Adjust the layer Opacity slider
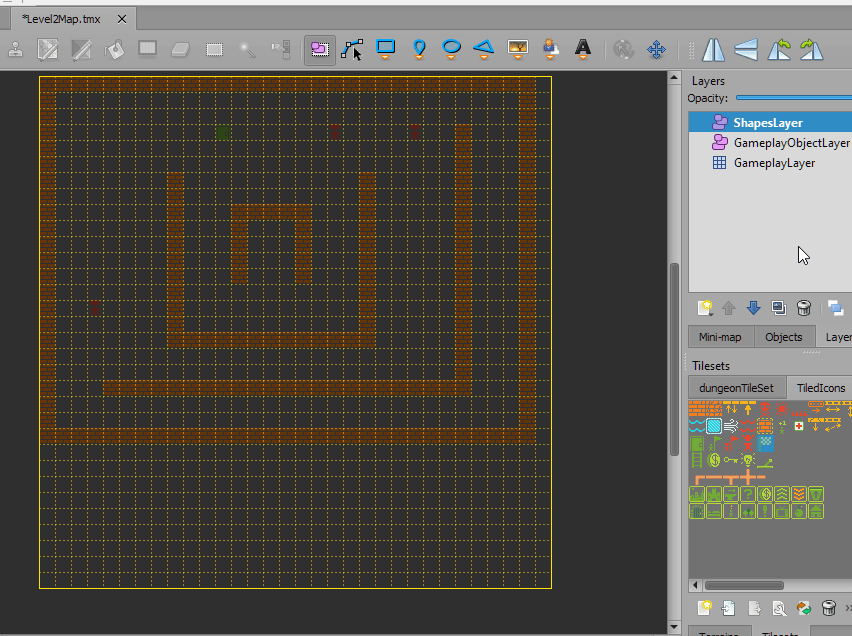Viewport: 852px width, 636px height. tap(793, 98)
